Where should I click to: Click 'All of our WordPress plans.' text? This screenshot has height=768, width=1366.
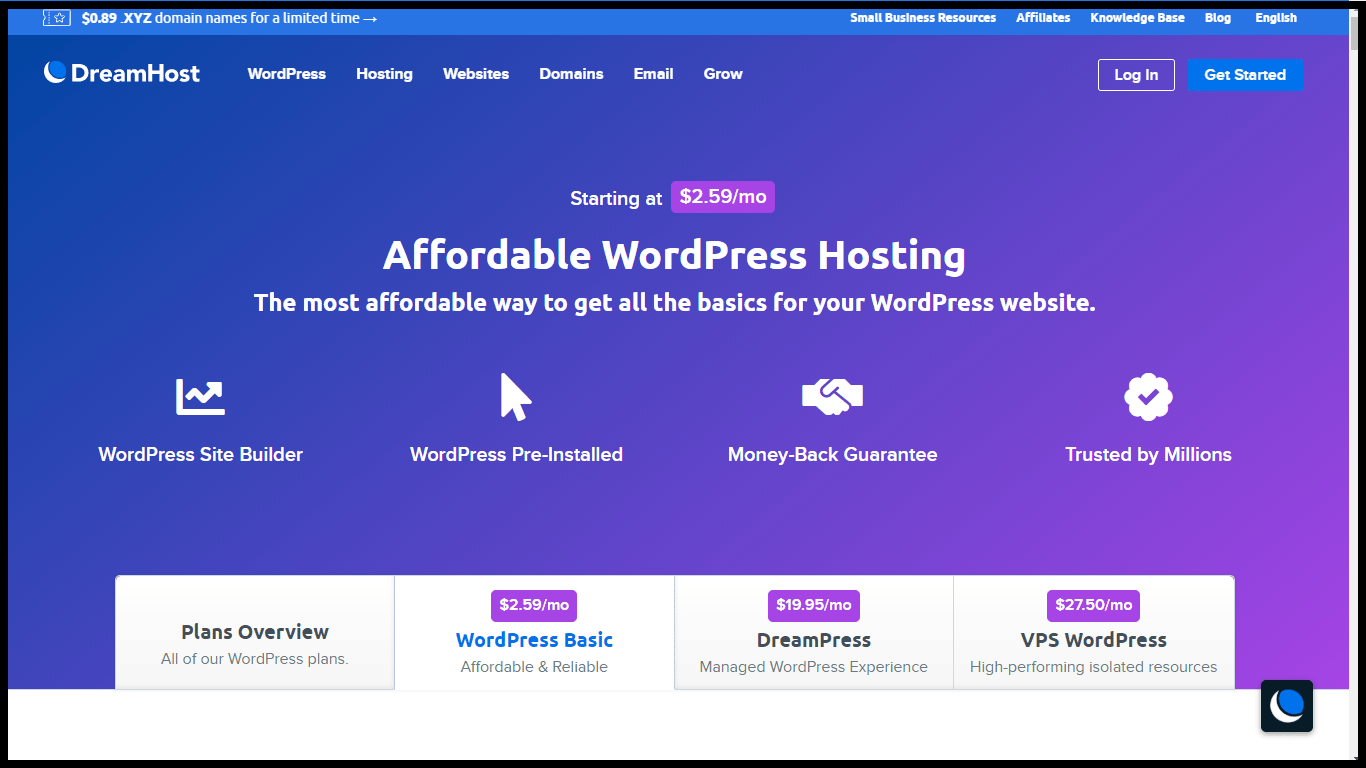(255, 659)
